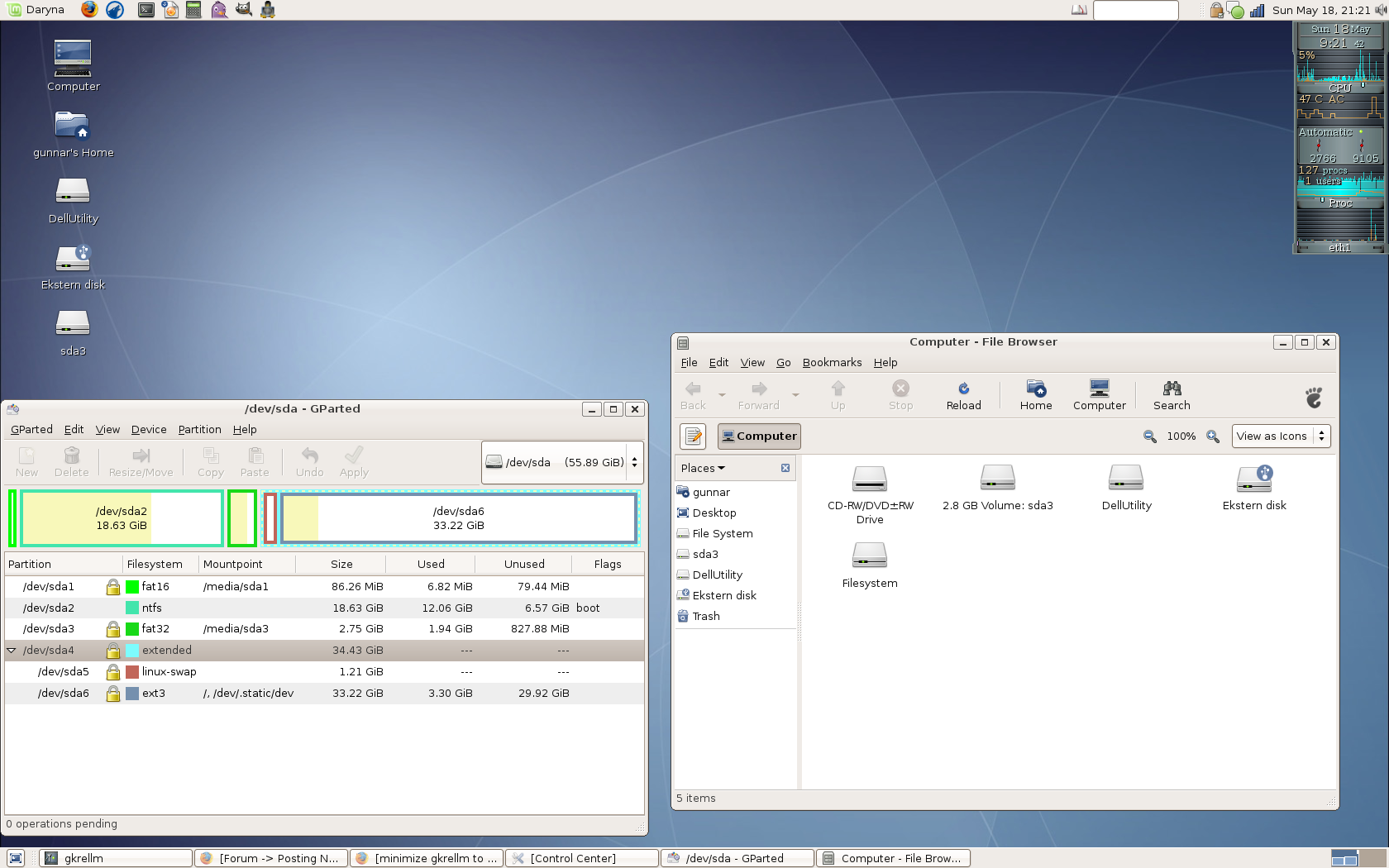The image size is (1389, 868).
Task: Open the /dev/sda device selector dropdown
Action: tap(562, 462)
